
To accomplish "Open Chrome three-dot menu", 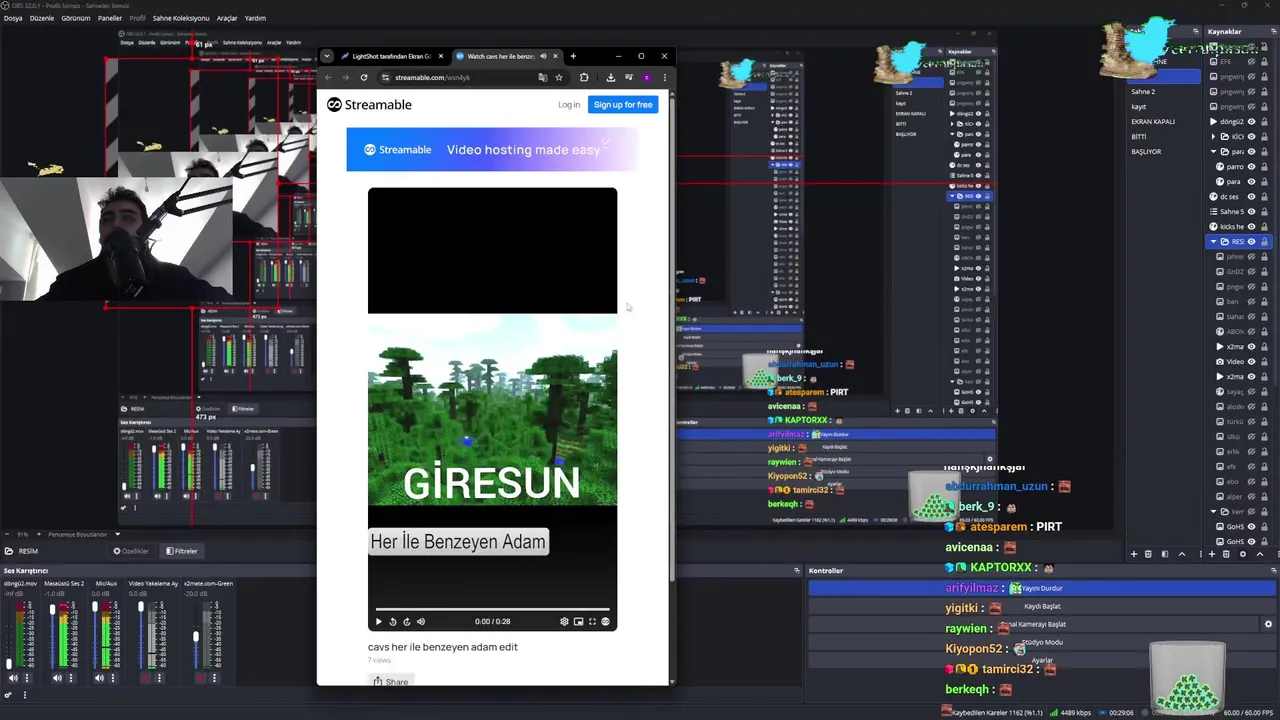I will (x=664, y=77).
